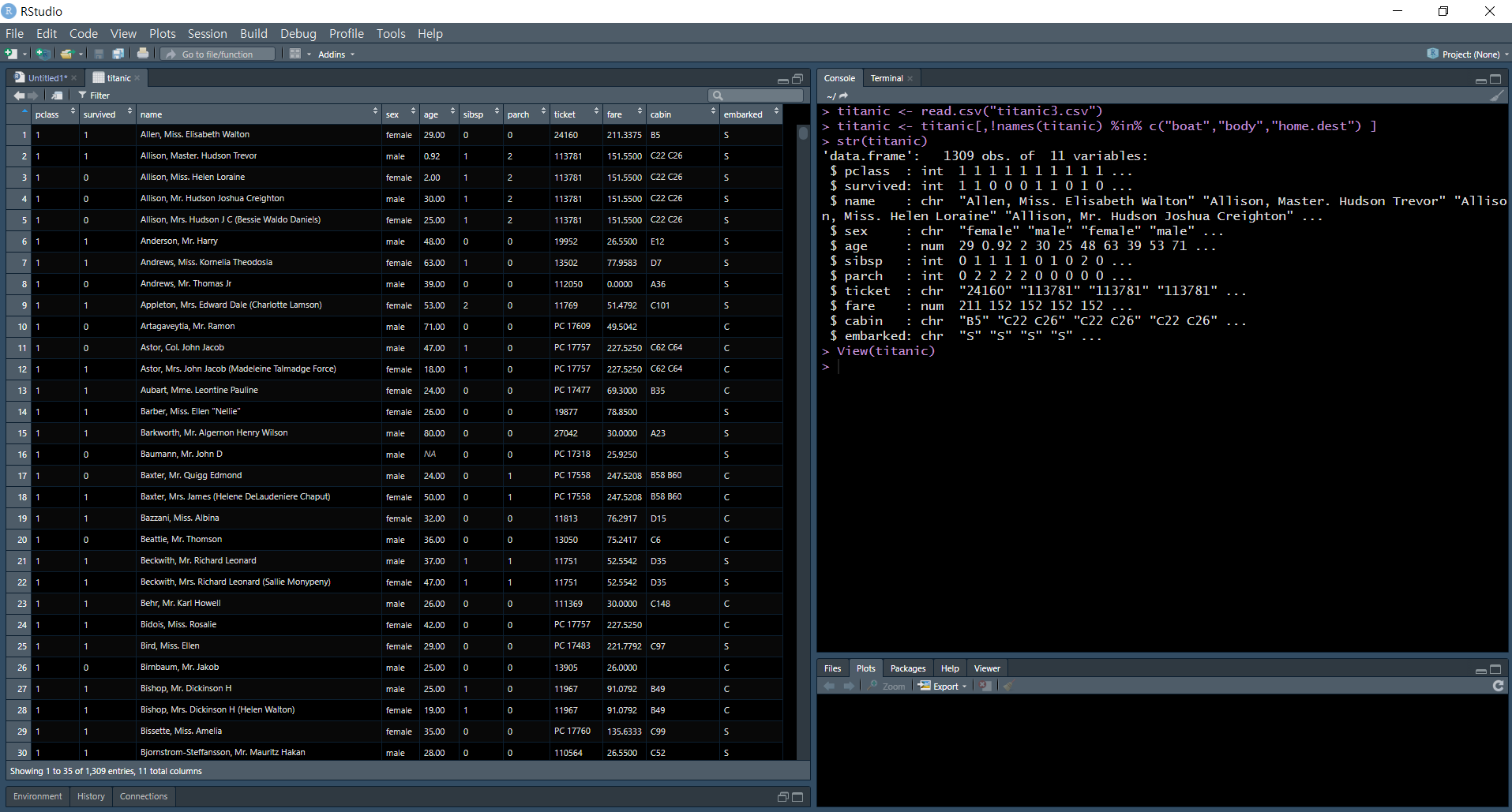The width and height of the screenshot is (1512, 812).
Task: Open the Project (None) dropdown
Action: click(x=1469, y=54)
